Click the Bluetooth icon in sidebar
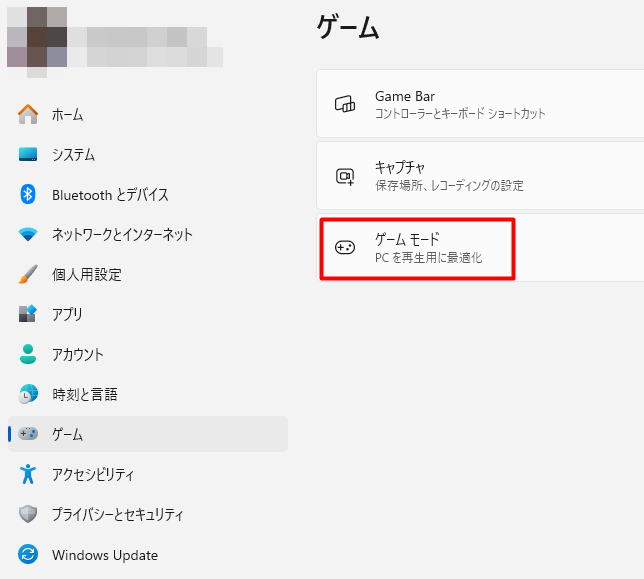This screenshot has width=644, height=579. 28,194
